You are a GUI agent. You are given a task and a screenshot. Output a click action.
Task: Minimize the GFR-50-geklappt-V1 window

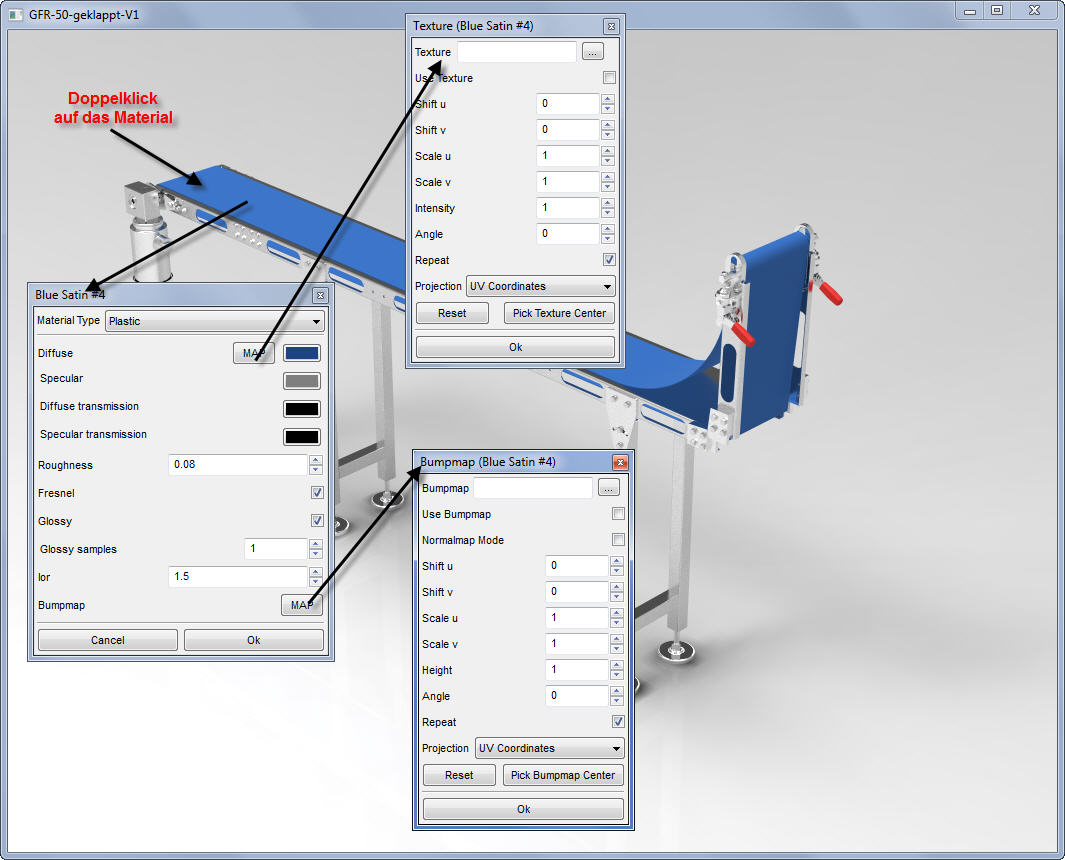(970, 10)
